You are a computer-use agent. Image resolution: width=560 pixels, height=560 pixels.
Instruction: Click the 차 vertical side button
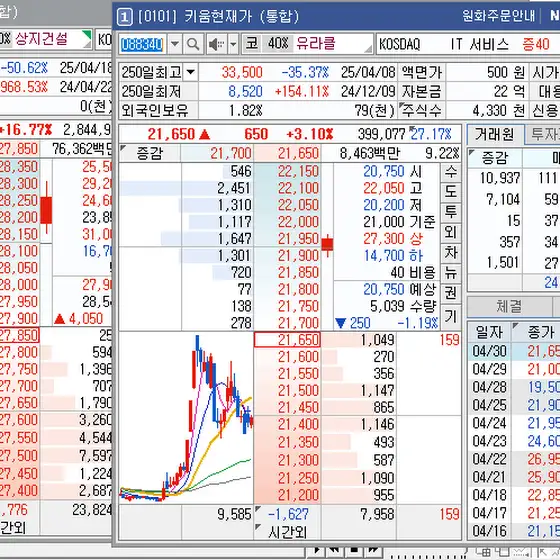tap(451, 252)
